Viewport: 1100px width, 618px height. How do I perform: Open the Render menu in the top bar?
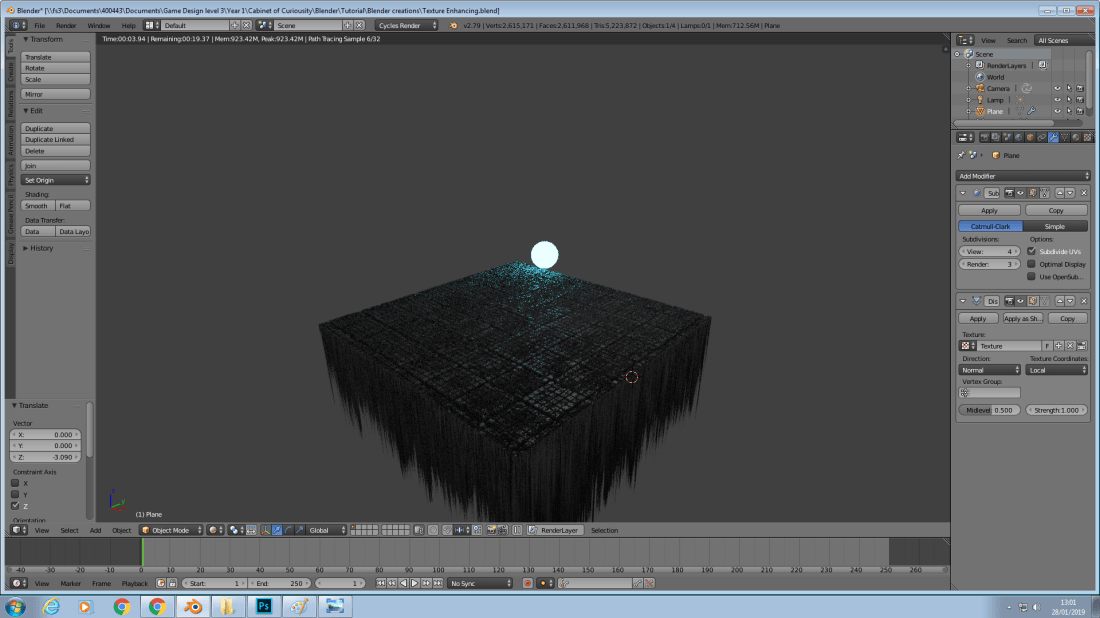(x=65, y=25)
